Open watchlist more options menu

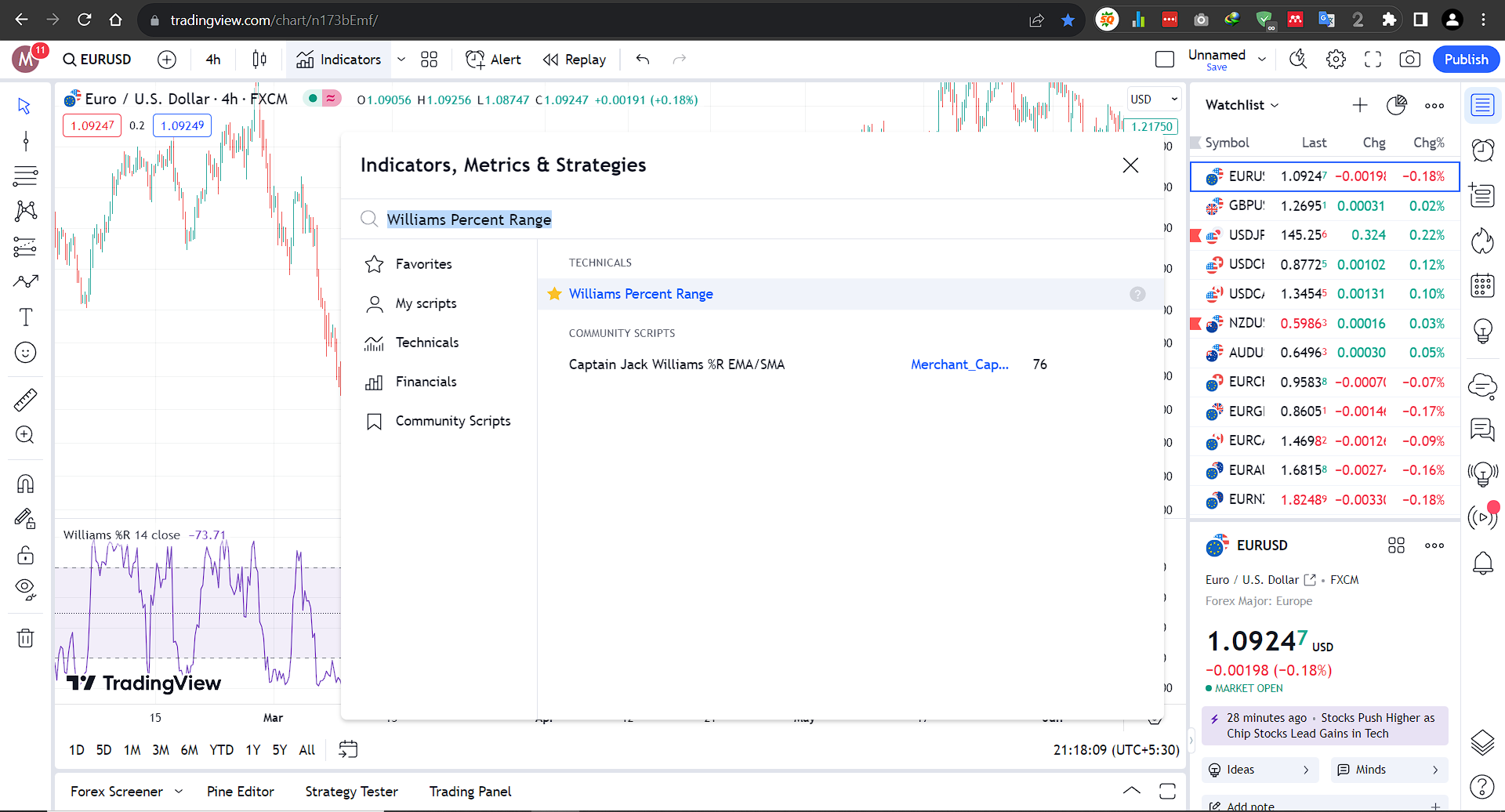pos(1434,105)
